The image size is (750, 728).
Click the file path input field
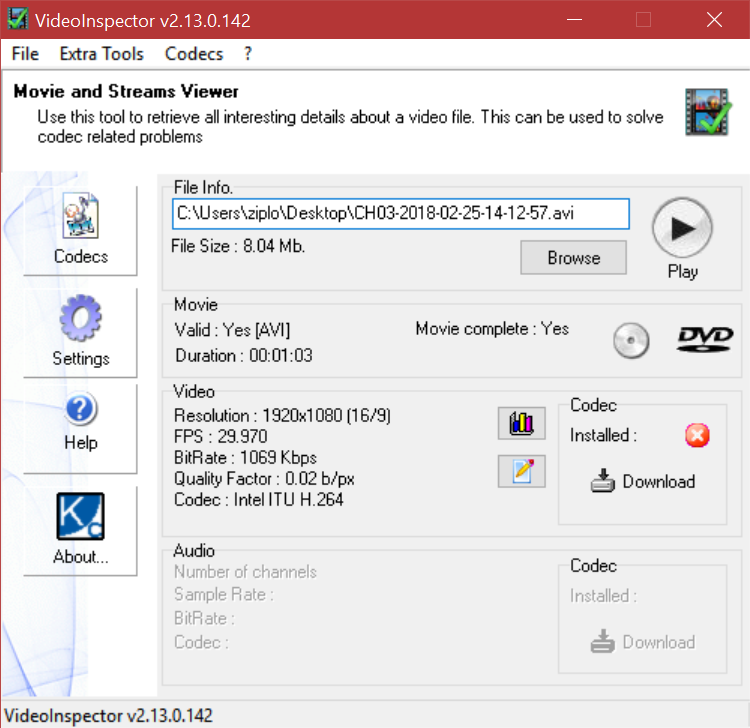point(400,214)
